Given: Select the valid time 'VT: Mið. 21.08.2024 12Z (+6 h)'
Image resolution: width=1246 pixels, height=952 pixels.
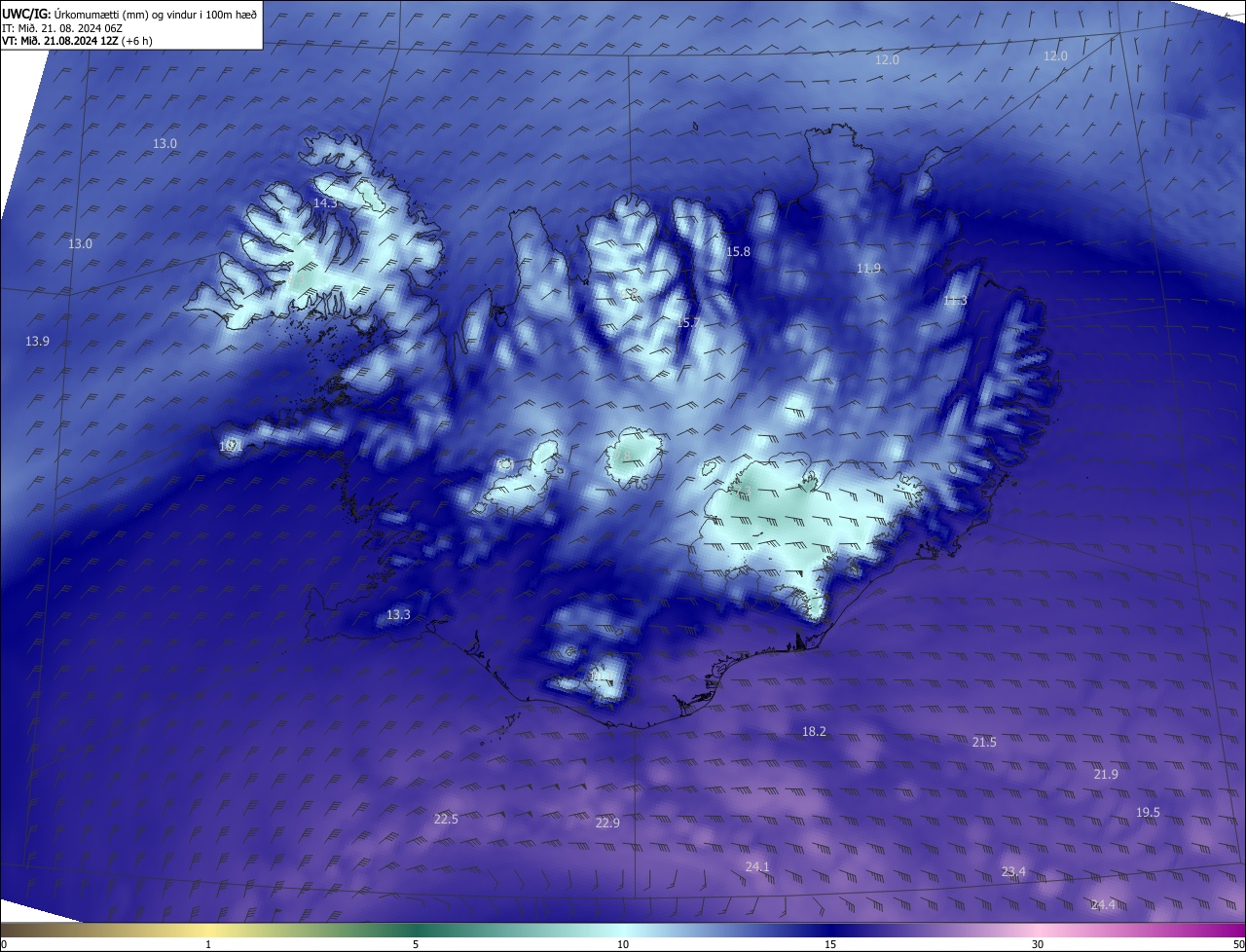Looking at the screenshot, I should tap(77, 41).
